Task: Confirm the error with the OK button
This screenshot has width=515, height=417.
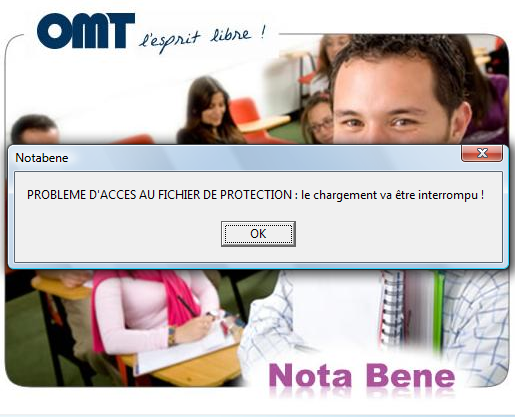Action: coord(258,234)
